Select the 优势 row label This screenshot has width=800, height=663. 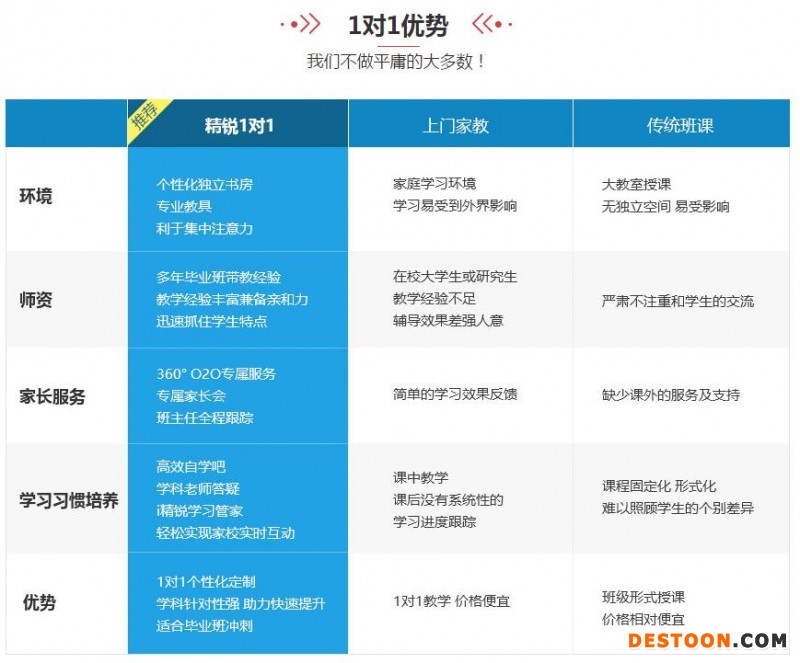[39, 602]
